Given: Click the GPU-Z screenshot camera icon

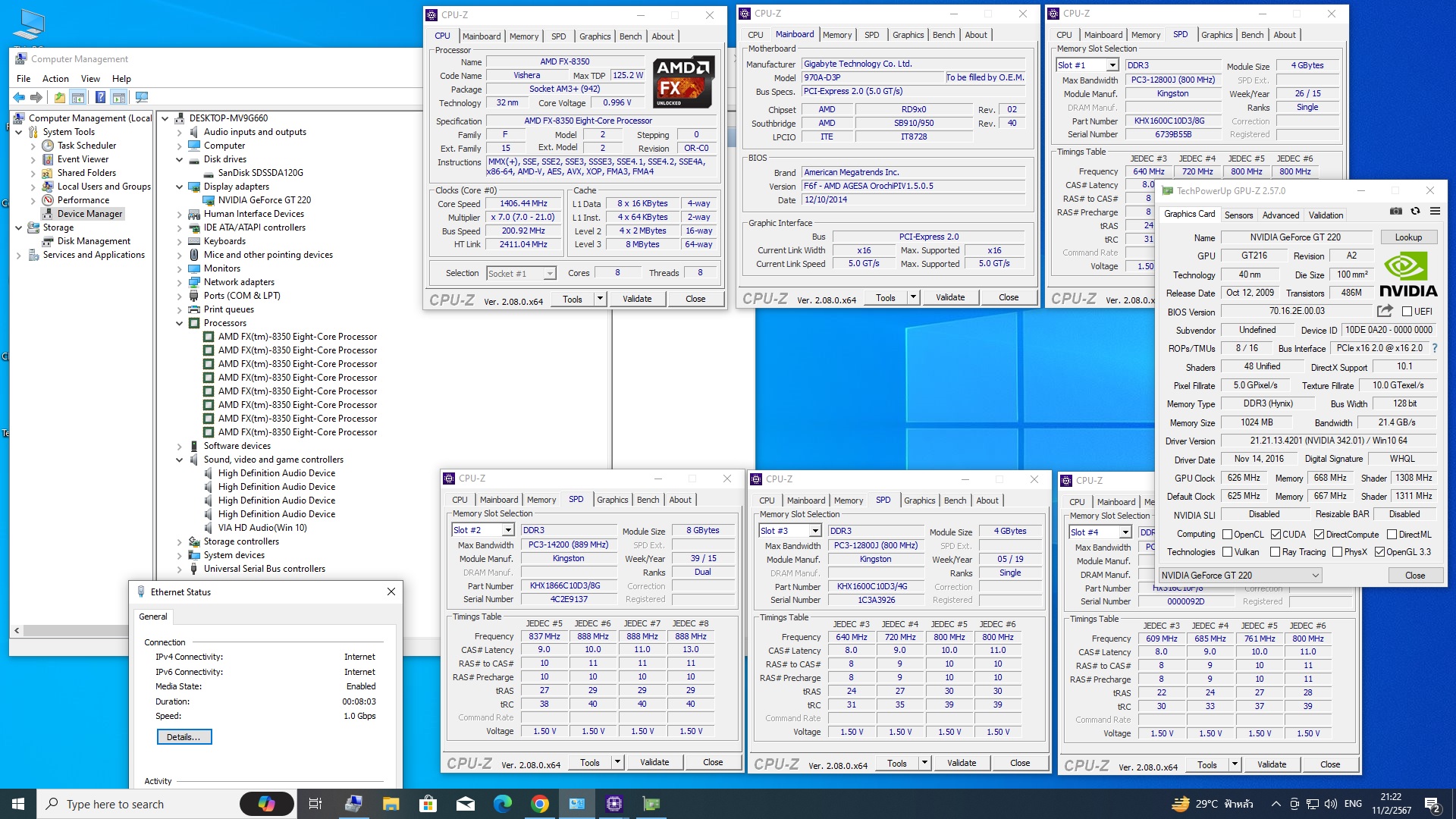Looking at the screenshot, I should coord(1396,212).
